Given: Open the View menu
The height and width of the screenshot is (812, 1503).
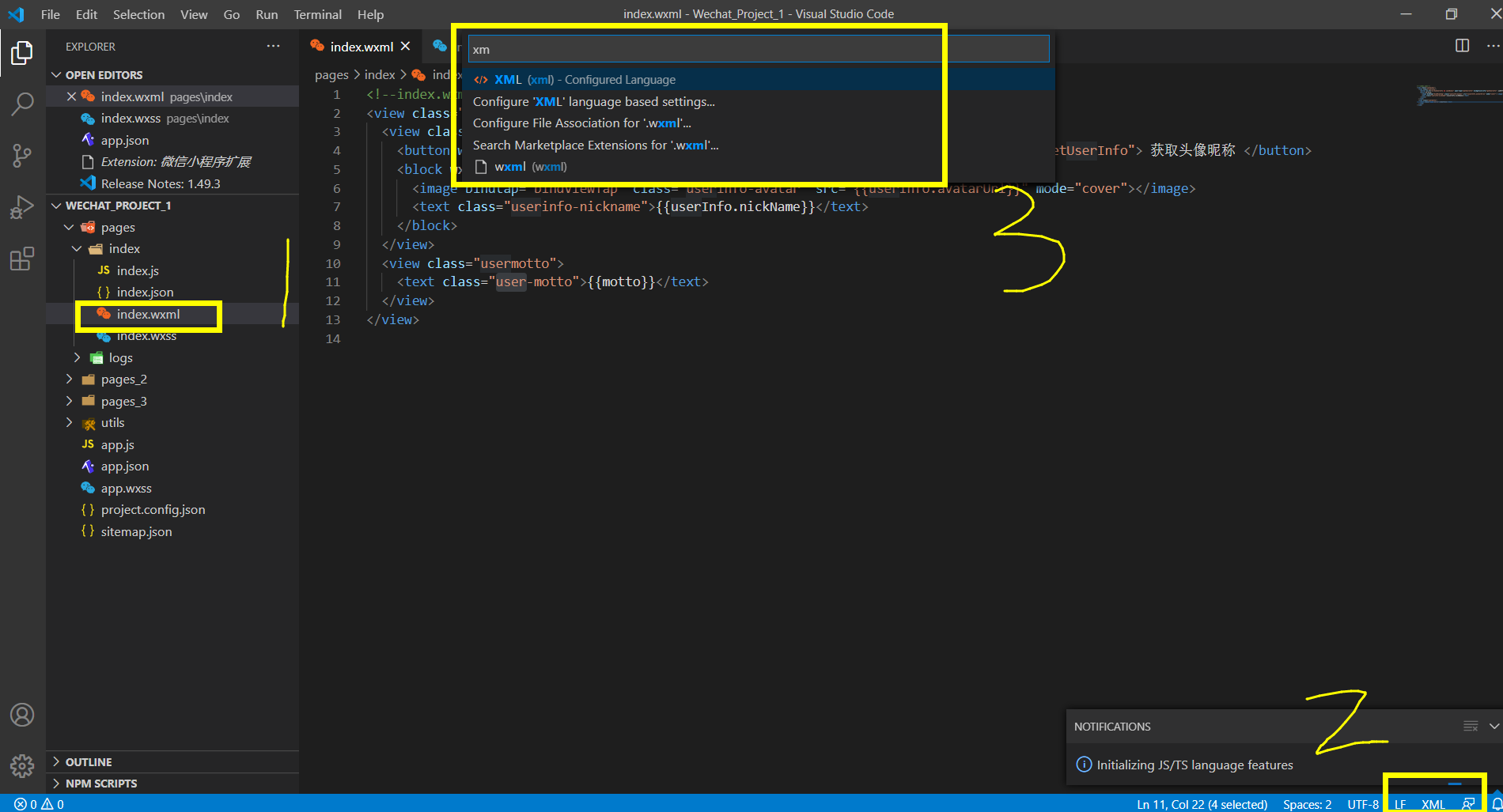Looking at the screenshot, I should pos(194,14).
